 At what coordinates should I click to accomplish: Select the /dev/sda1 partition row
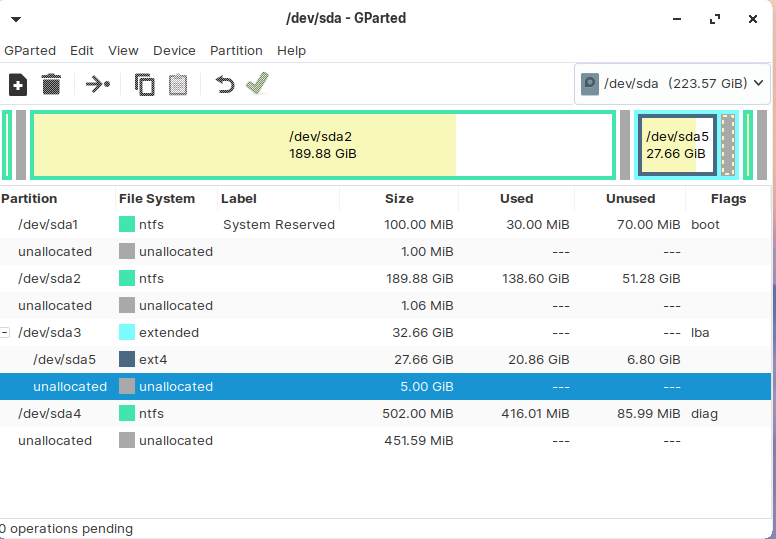pos(385,225)
